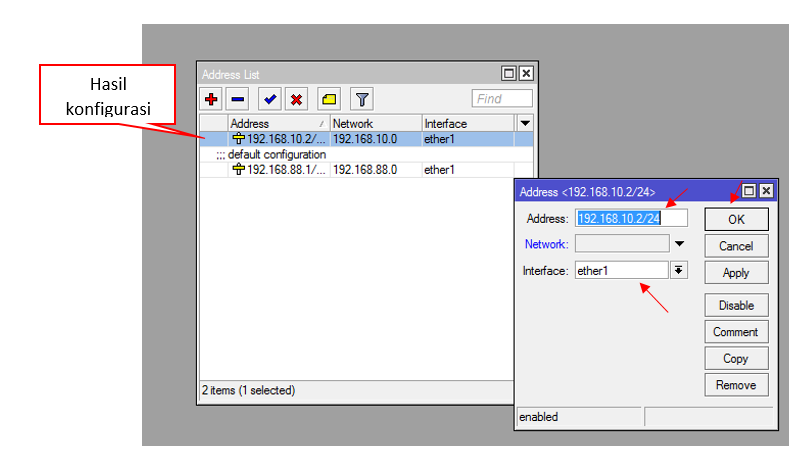
Task: Sort by the Address column header
Action: point(278,123)
